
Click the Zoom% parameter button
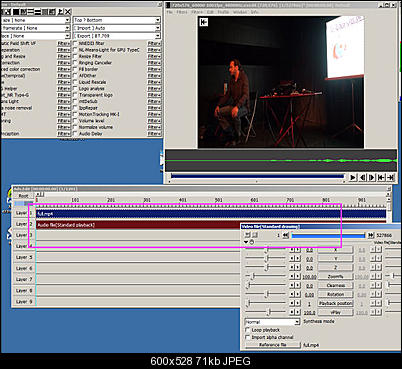(x=335, y=276)
